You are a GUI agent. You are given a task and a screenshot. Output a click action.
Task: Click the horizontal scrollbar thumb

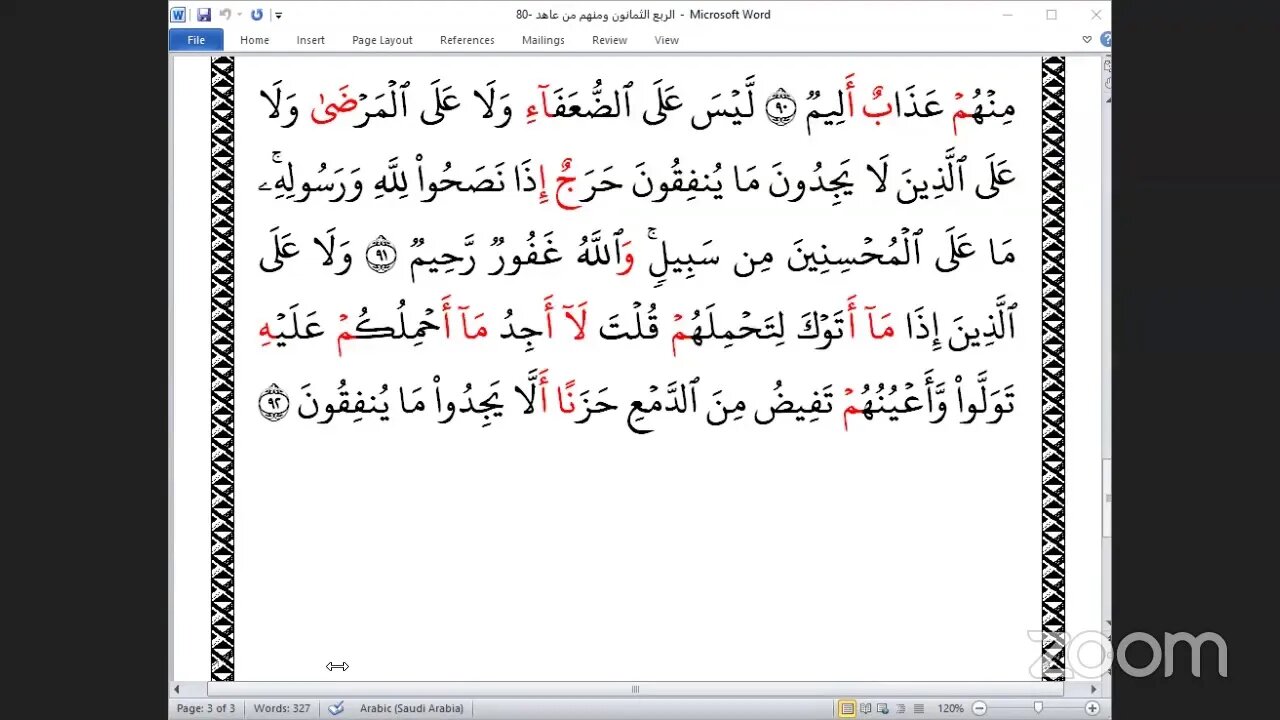click(635, 689)
